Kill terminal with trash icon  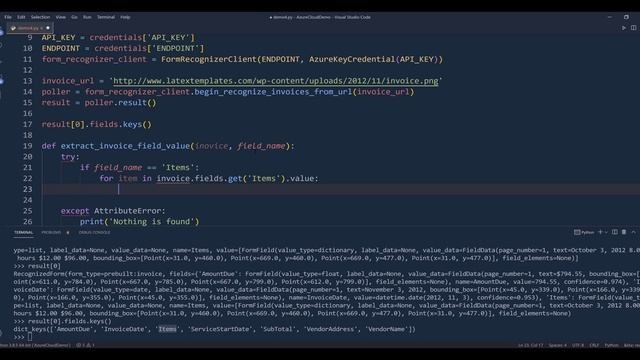point(624,232)
